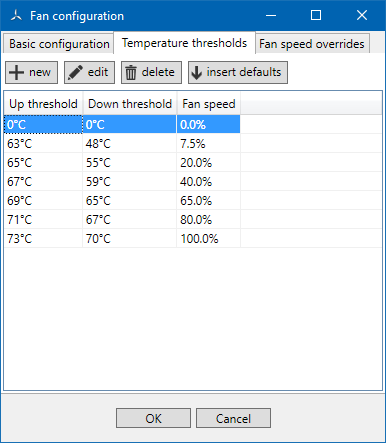Select the Temperature thresholds tab

[x=184, y=43]
